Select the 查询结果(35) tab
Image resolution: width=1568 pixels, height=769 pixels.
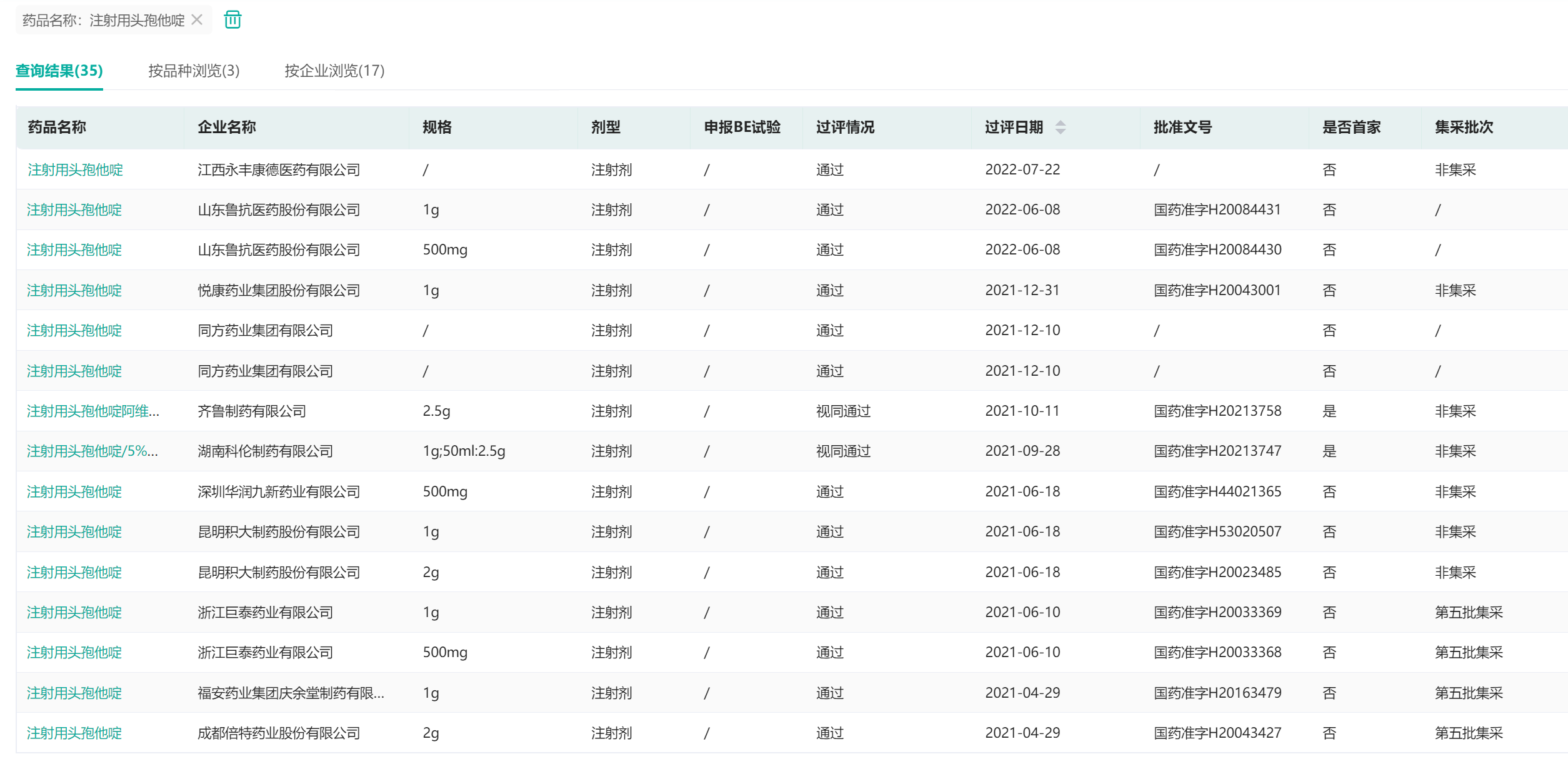[59, 71]
